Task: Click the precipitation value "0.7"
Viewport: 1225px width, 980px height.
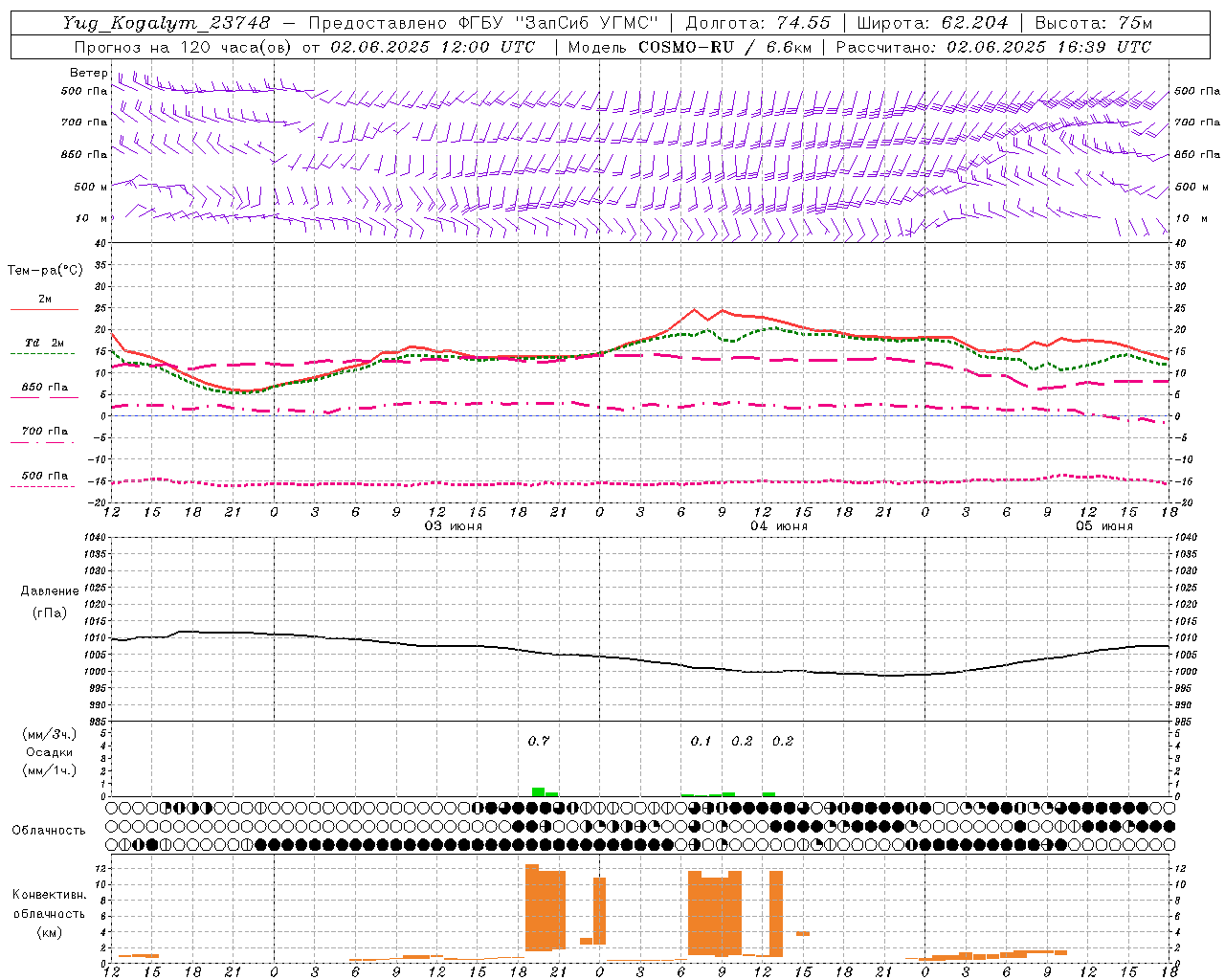Action: click(x=539, y=741)
